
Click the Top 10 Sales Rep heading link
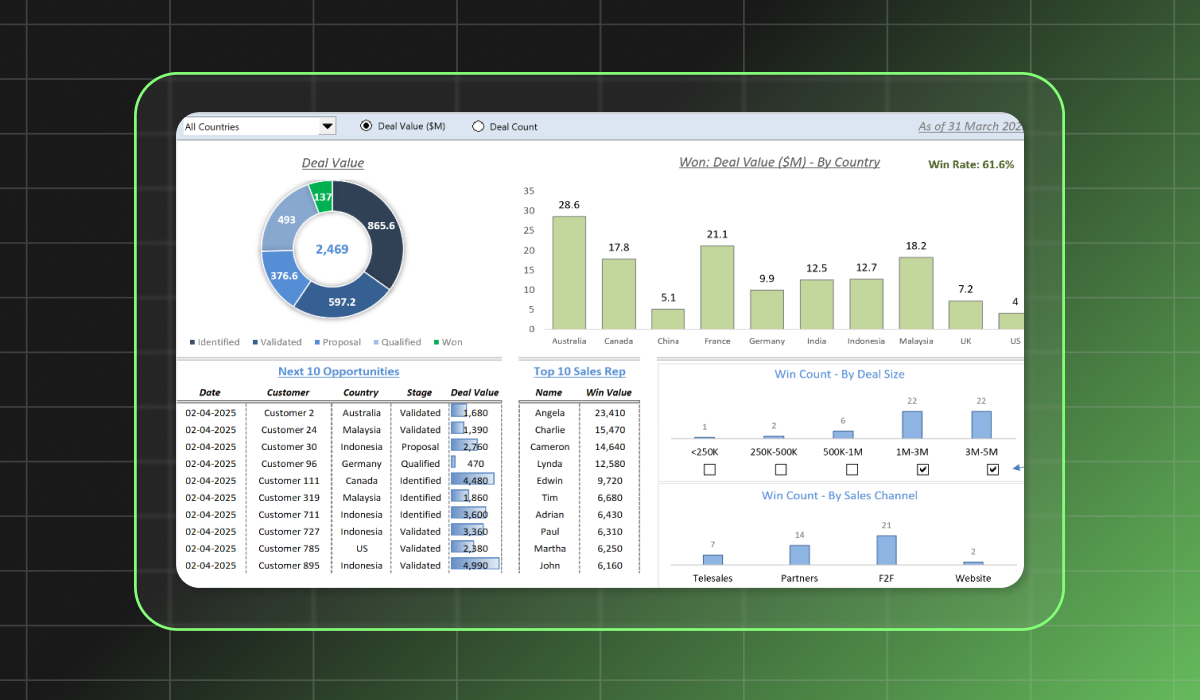579,371
